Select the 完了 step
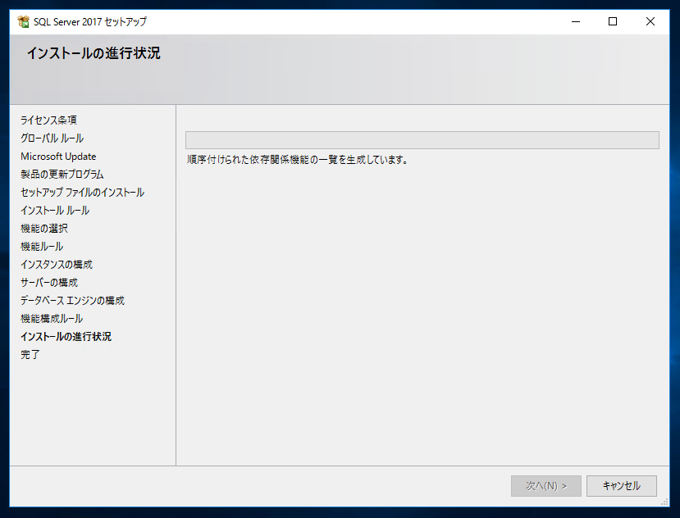Image resolution: width=680 pixels, height=518 pixels. coord(30,354)
